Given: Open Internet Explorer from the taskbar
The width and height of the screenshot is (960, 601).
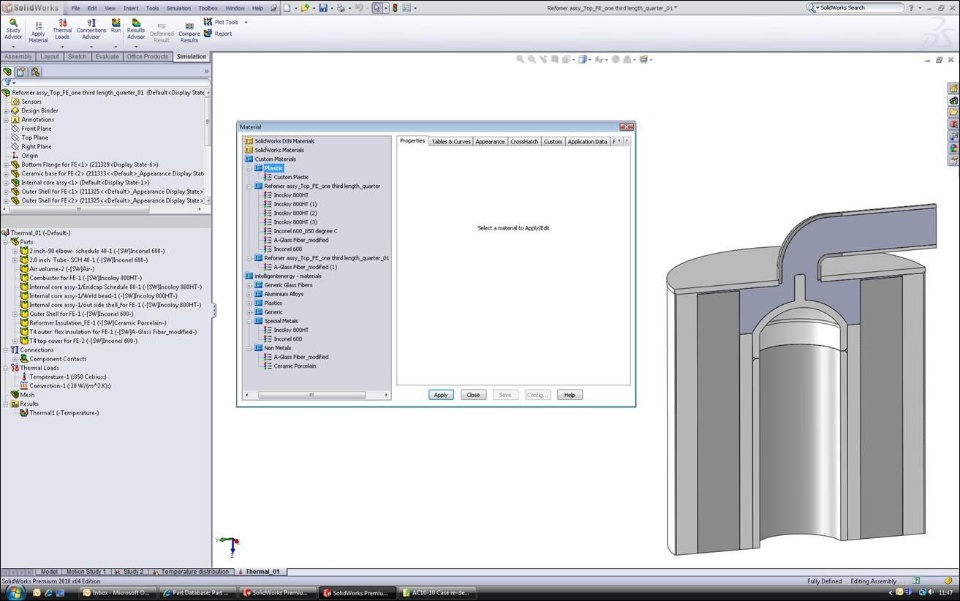Looking at the screenshot, I should coord(48,592).
